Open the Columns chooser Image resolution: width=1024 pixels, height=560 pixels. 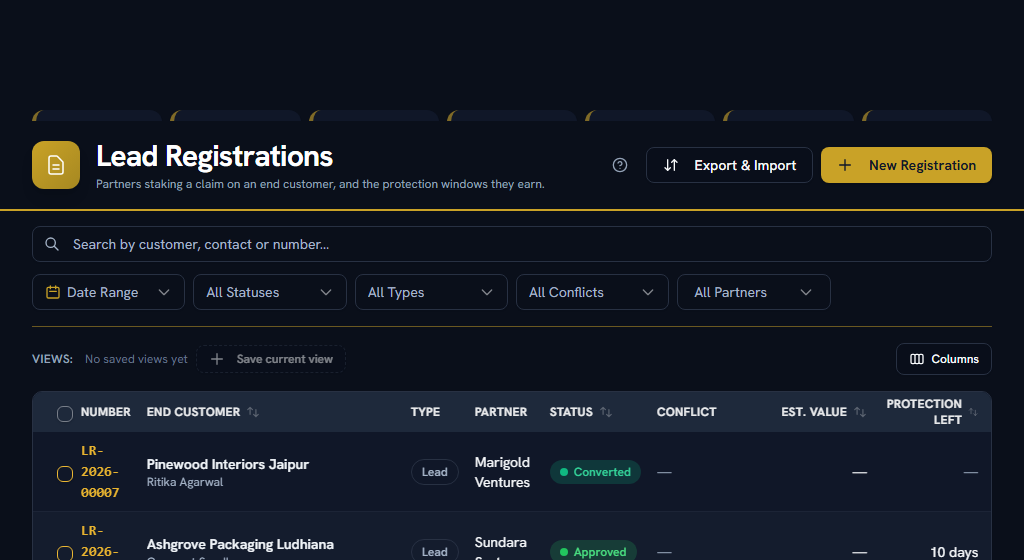pos(944,359)
